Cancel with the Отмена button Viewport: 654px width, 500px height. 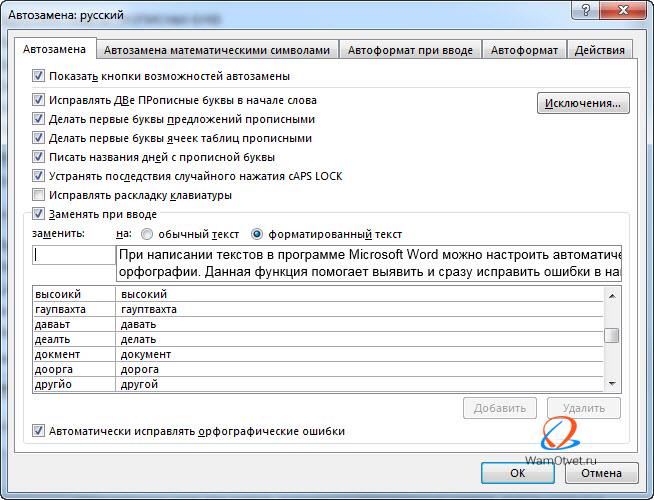pyautogui.click(x=601, y=473)
